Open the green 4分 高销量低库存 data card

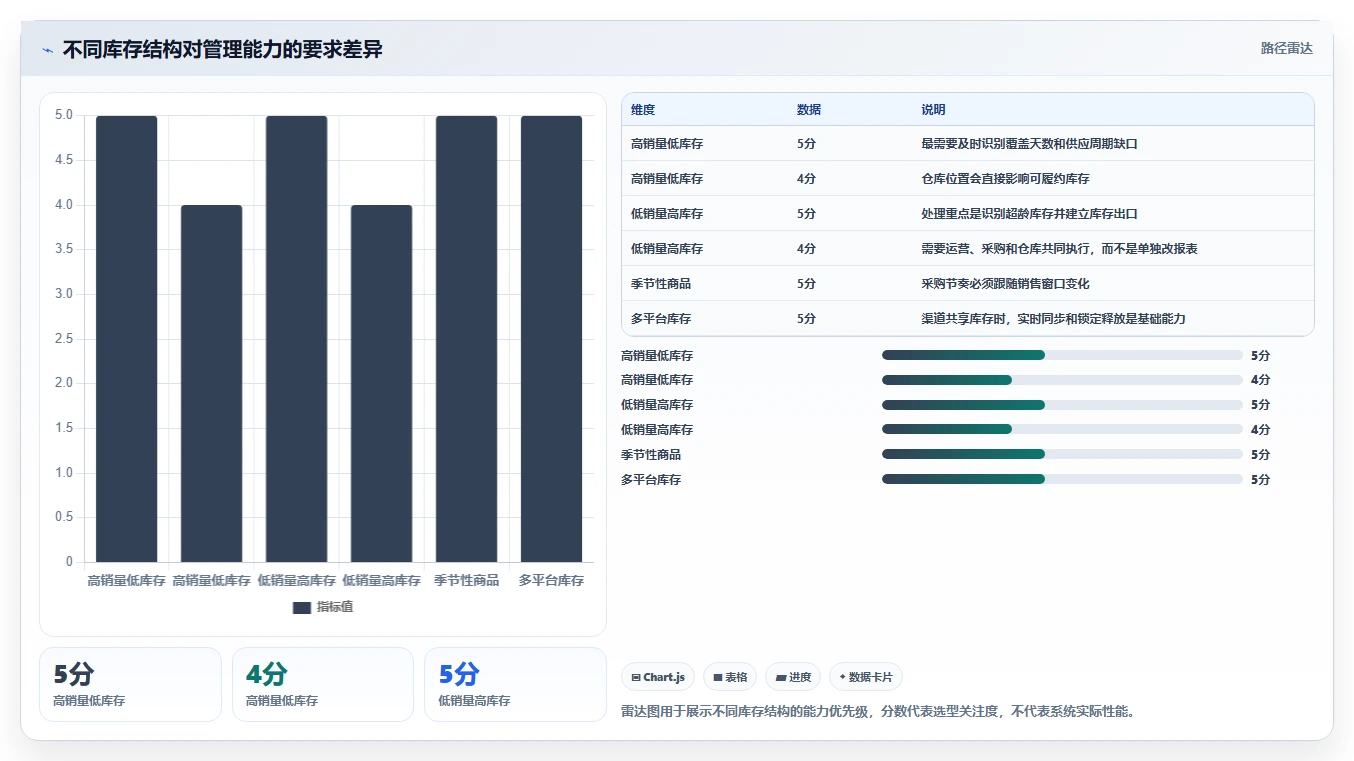click(323, 684)
